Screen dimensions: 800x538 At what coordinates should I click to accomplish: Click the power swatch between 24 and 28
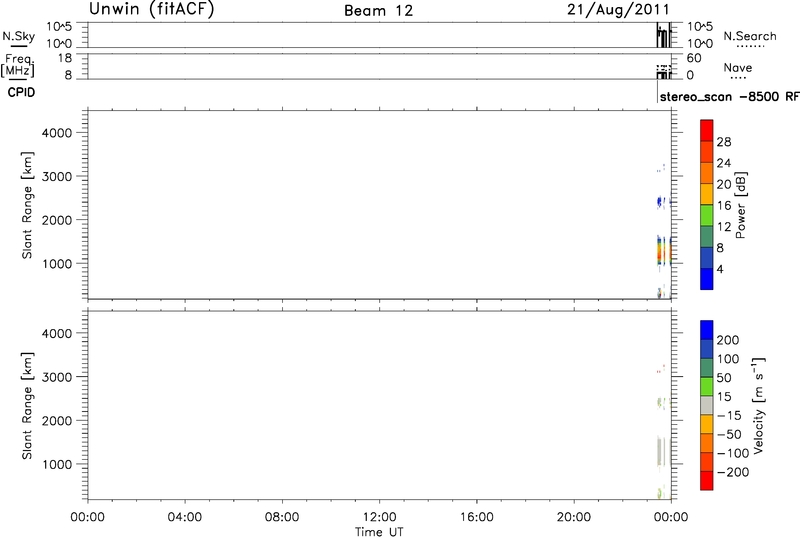707,152
